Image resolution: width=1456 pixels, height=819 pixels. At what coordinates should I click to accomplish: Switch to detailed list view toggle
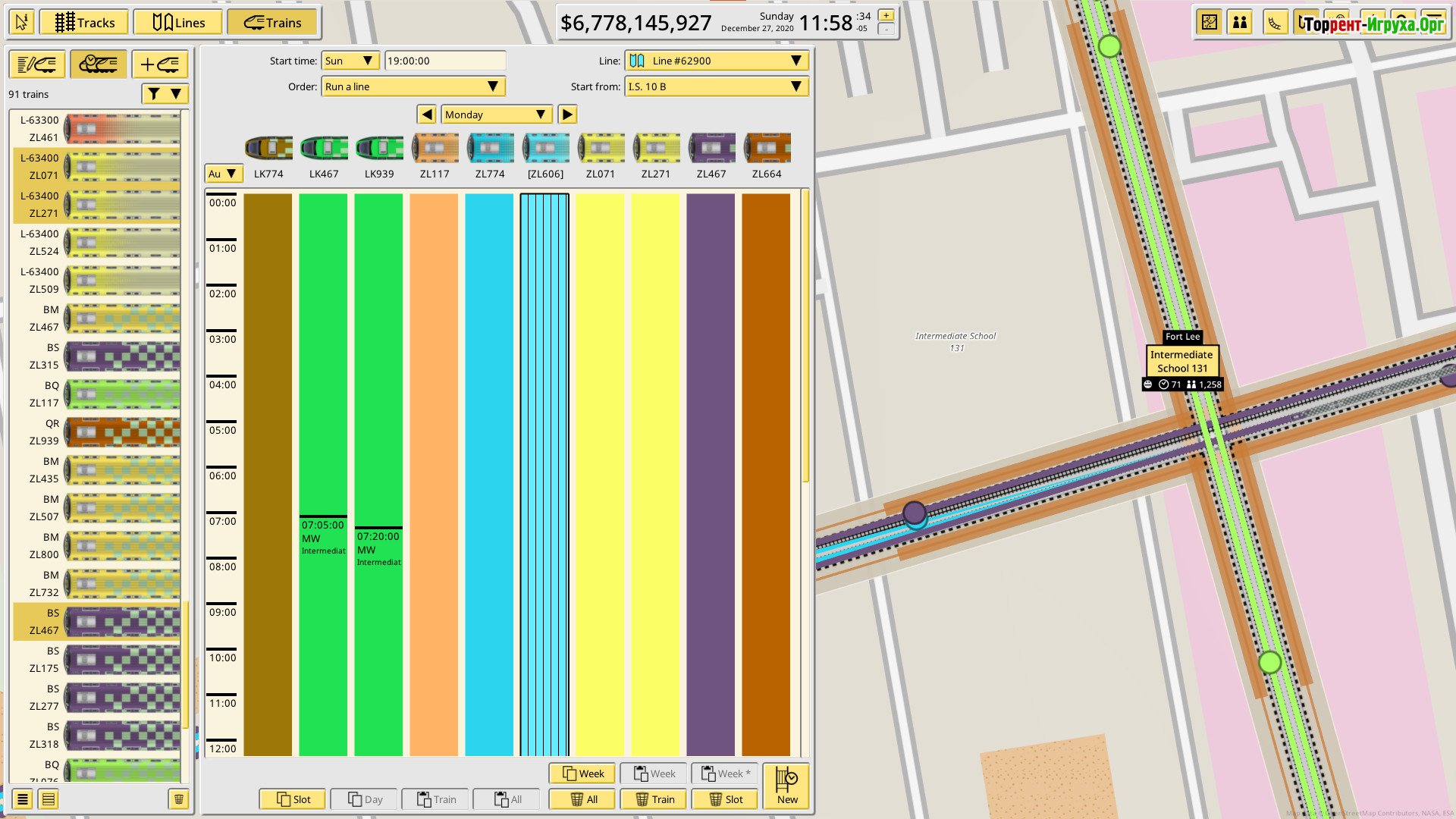tap(49, 799)
